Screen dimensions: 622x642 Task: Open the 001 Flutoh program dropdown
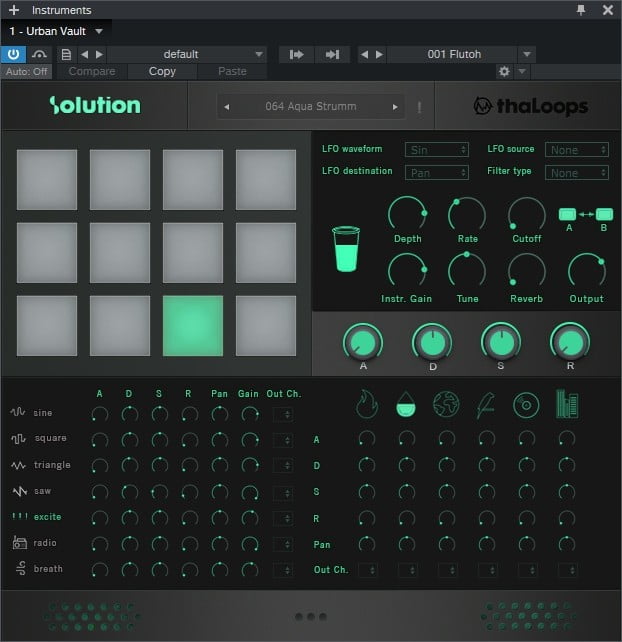pos(527,54)
